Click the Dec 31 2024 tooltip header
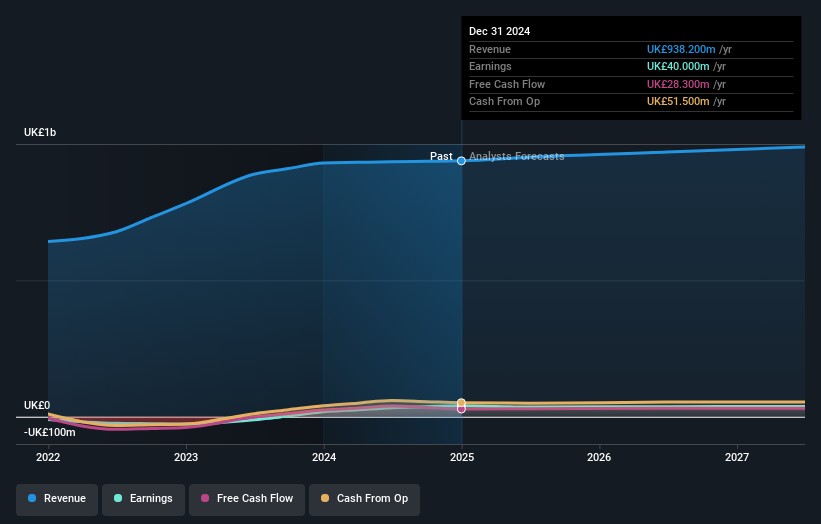This screenshot has width=821, height=524. point(499,31)
